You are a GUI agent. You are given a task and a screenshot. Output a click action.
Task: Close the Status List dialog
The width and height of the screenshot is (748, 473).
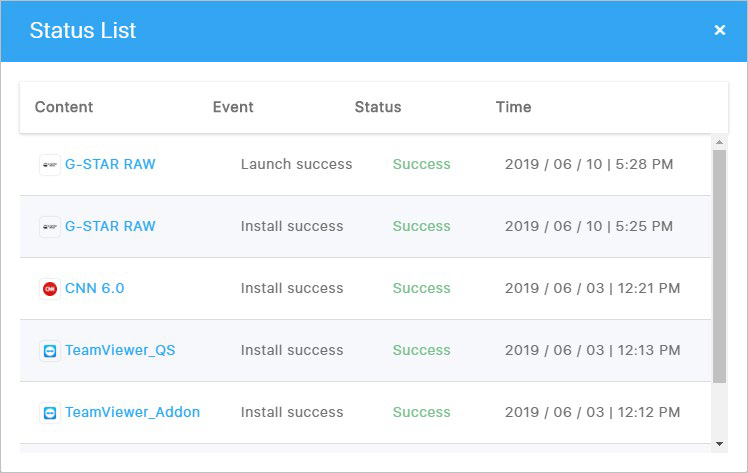[x=719, y=30]
